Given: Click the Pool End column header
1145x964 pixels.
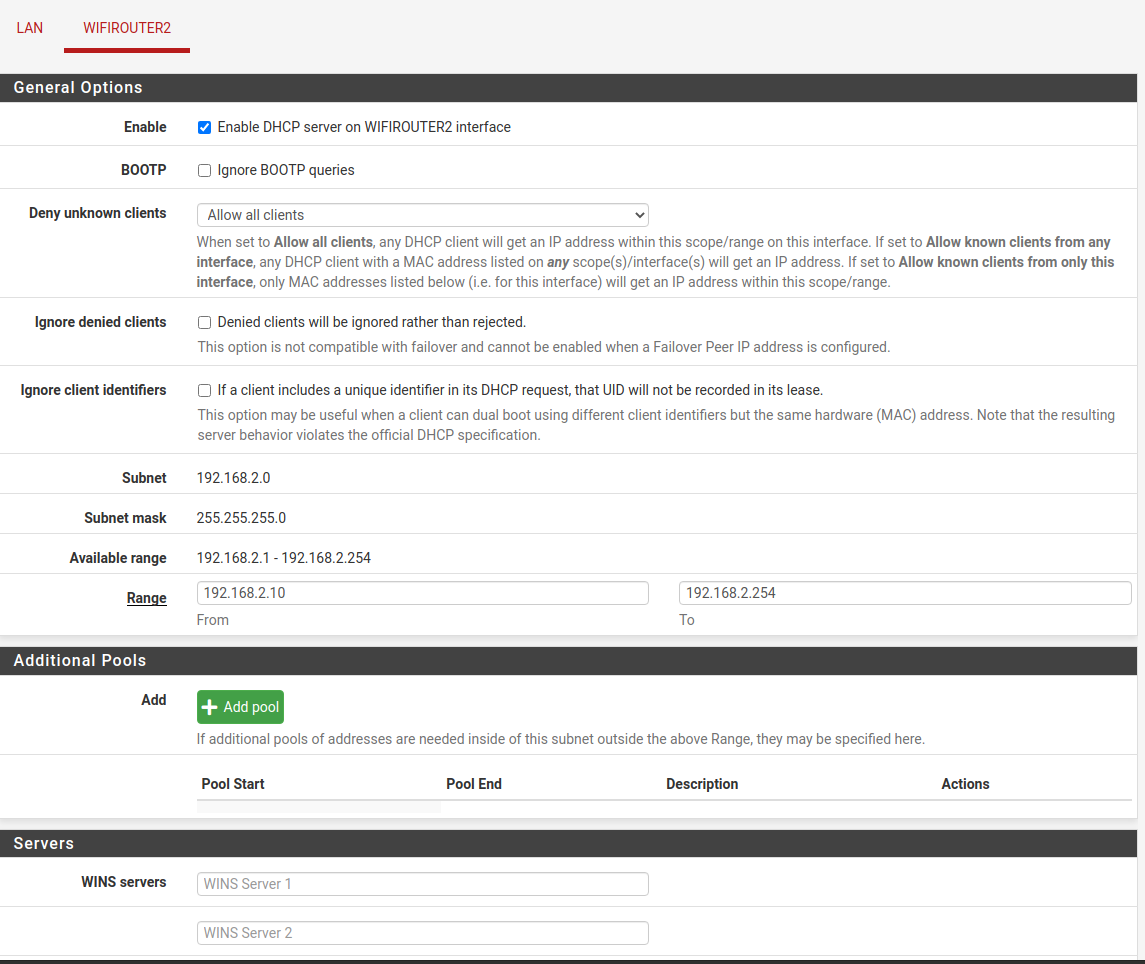Looking at the screenshot, I should 474,784.
